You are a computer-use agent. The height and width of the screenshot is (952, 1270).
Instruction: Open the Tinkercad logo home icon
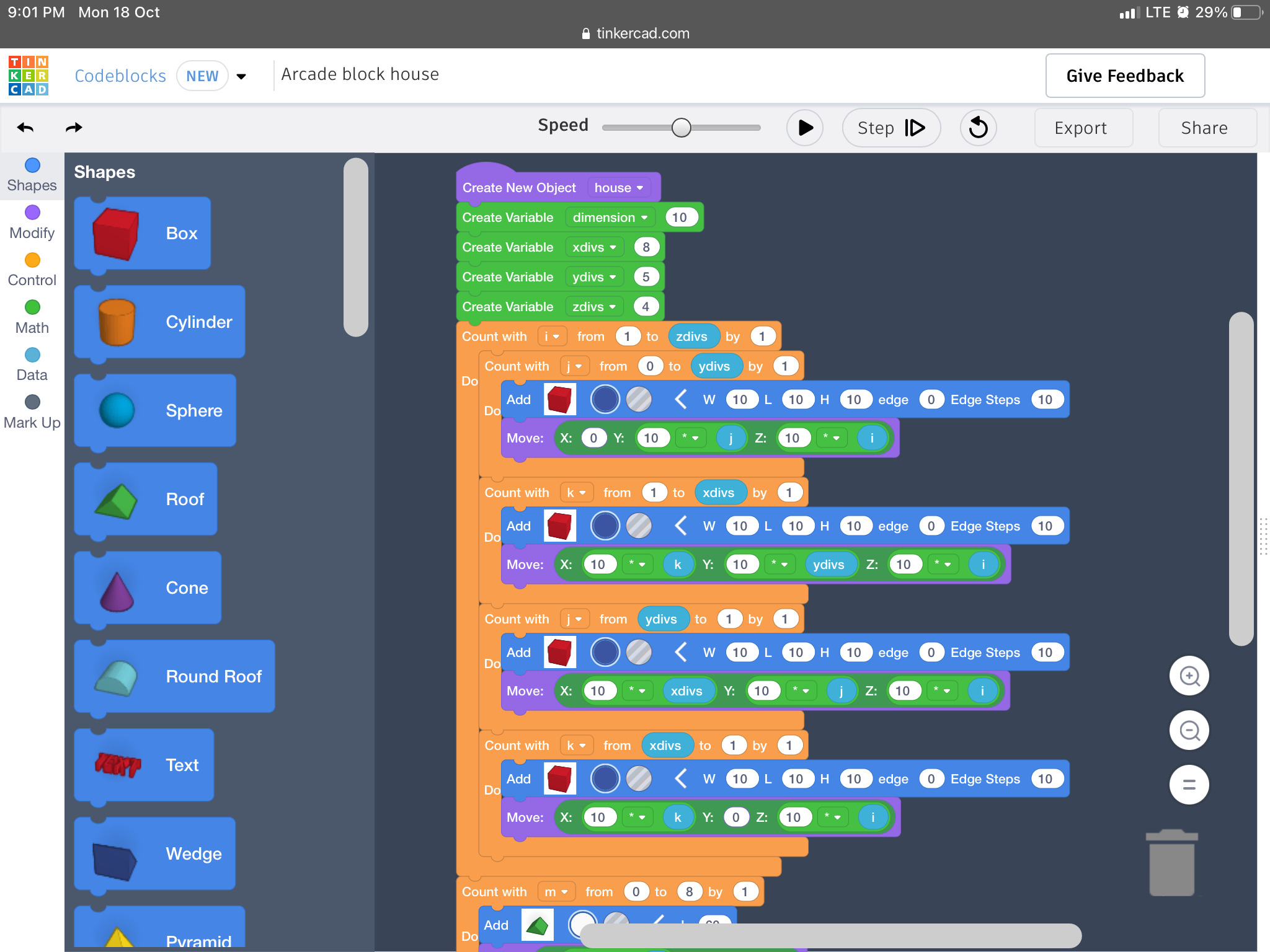[29, 76]
